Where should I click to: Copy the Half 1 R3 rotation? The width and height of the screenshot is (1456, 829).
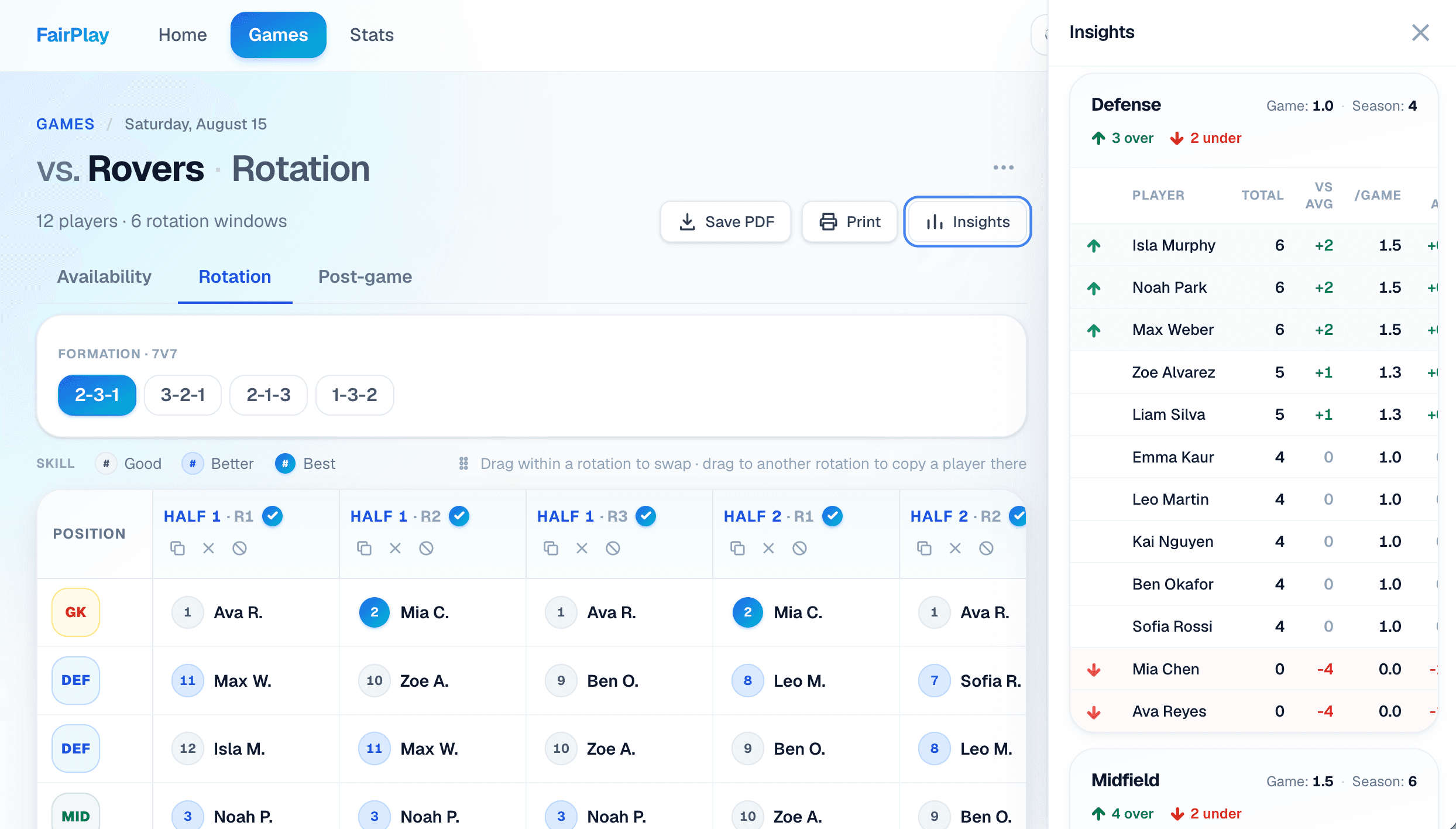click(551, 548)
